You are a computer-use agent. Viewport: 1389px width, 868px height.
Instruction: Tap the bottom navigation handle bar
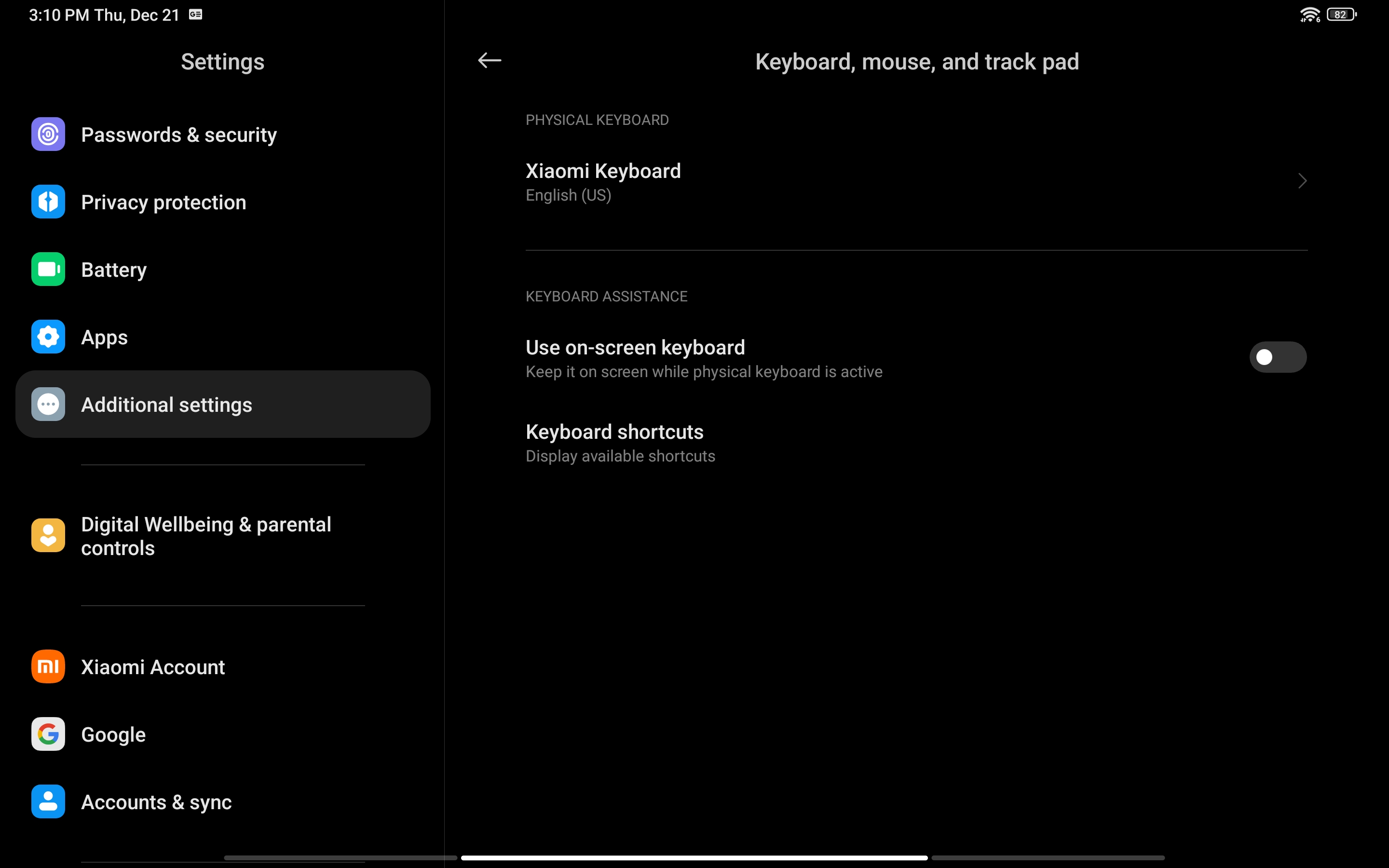(x=694, y=858)
